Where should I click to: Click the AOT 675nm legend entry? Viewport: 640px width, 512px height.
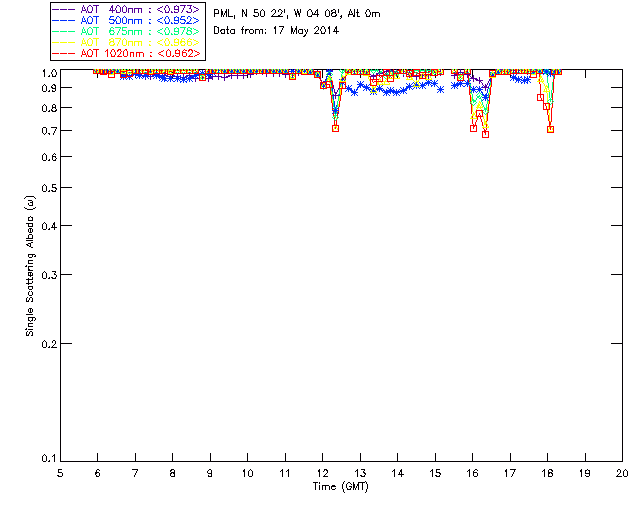click(x=126, y=31)
